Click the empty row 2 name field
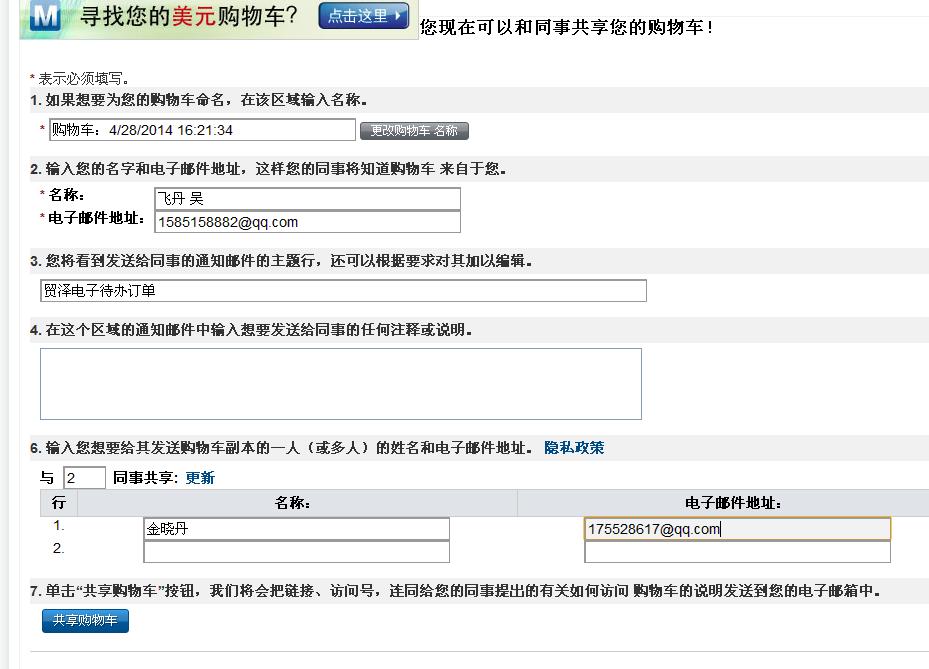Image resolution: width=929 pixels, height=669 pixels. click(296, 552)
